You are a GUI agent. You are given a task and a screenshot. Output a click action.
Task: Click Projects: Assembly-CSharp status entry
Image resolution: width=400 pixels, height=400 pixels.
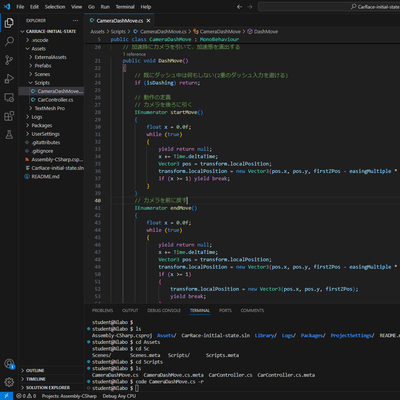69,396
